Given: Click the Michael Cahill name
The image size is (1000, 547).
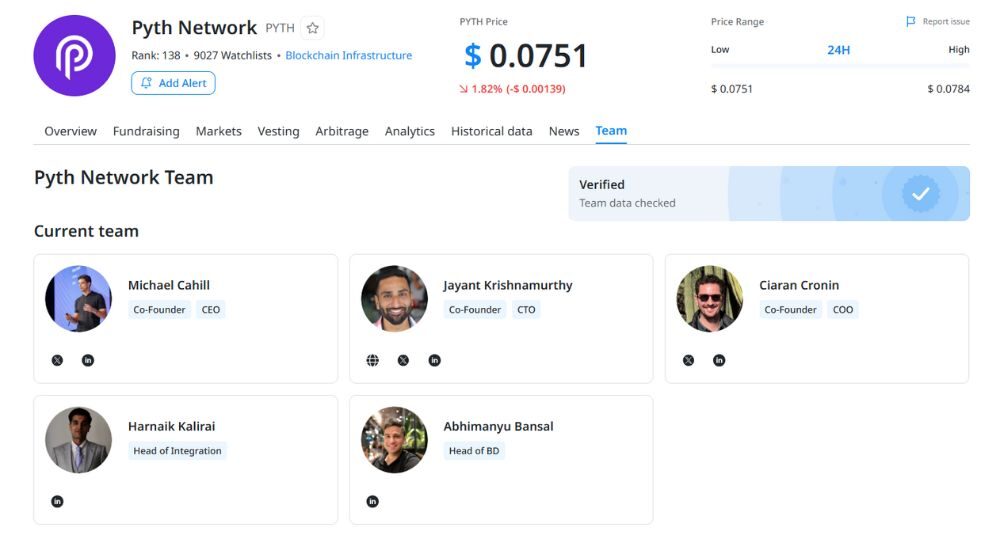Looking at the screenshot, I should (168, 285).
